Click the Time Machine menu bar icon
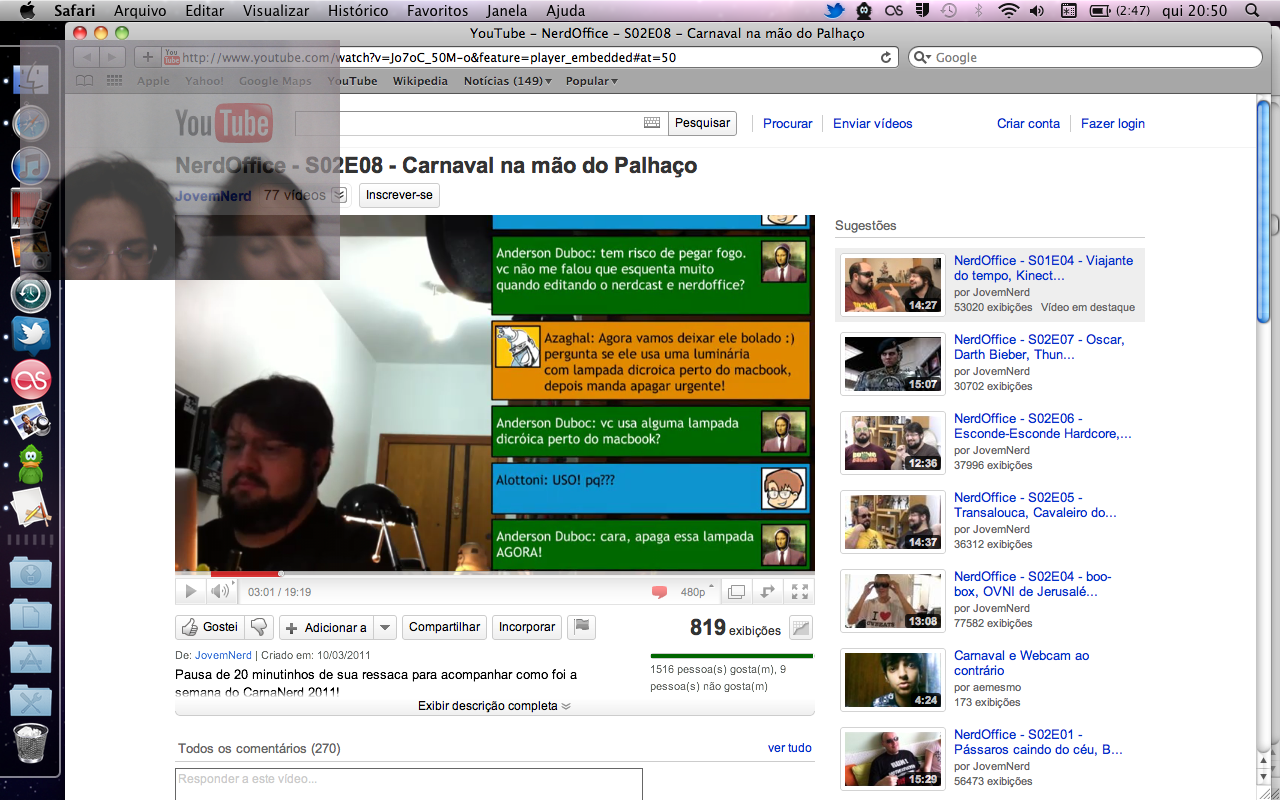The height and width of the screenshot is (800, 1280). (x=949, y=11)
